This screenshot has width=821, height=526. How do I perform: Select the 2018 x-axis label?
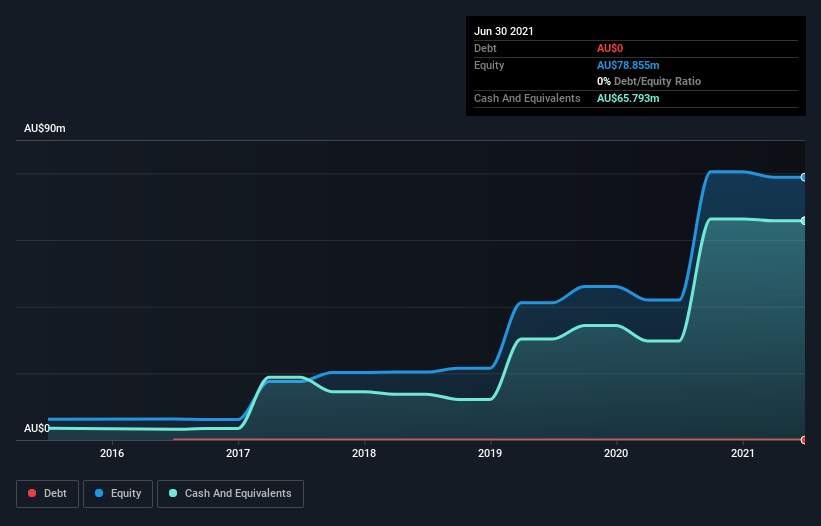coord(364,453)
